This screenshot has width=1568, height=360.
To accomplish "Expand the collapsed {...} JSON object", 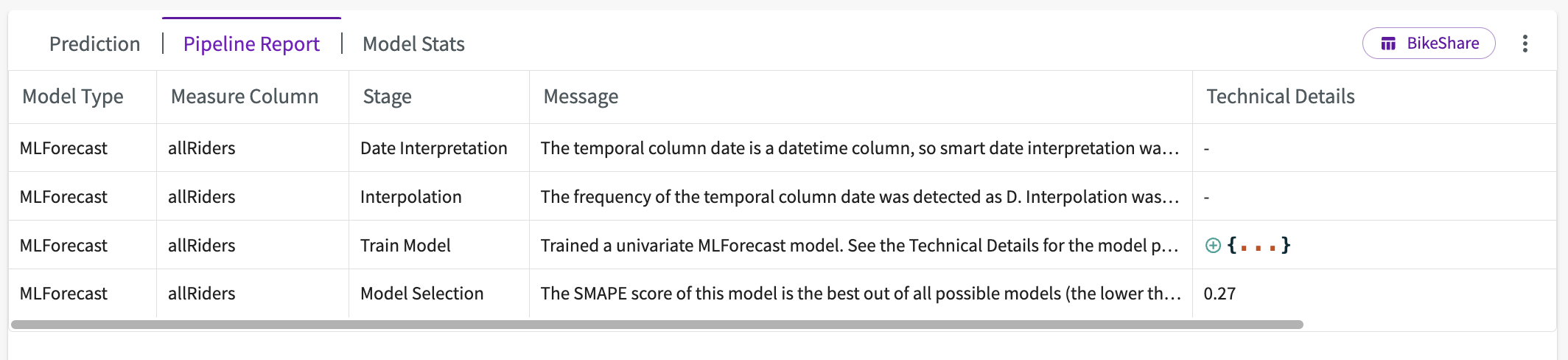I will click(x=1259, y=245).
